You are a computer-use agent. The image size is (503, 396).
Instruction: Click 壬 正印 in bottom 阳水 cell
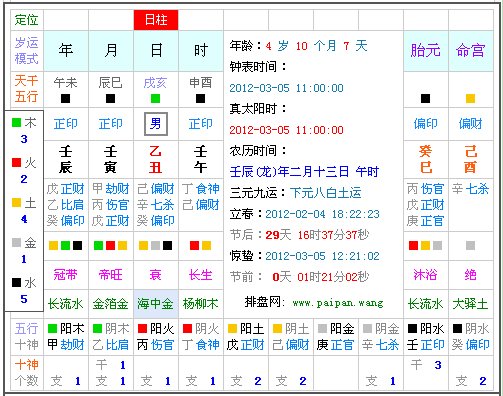click(x=425, y=345)
